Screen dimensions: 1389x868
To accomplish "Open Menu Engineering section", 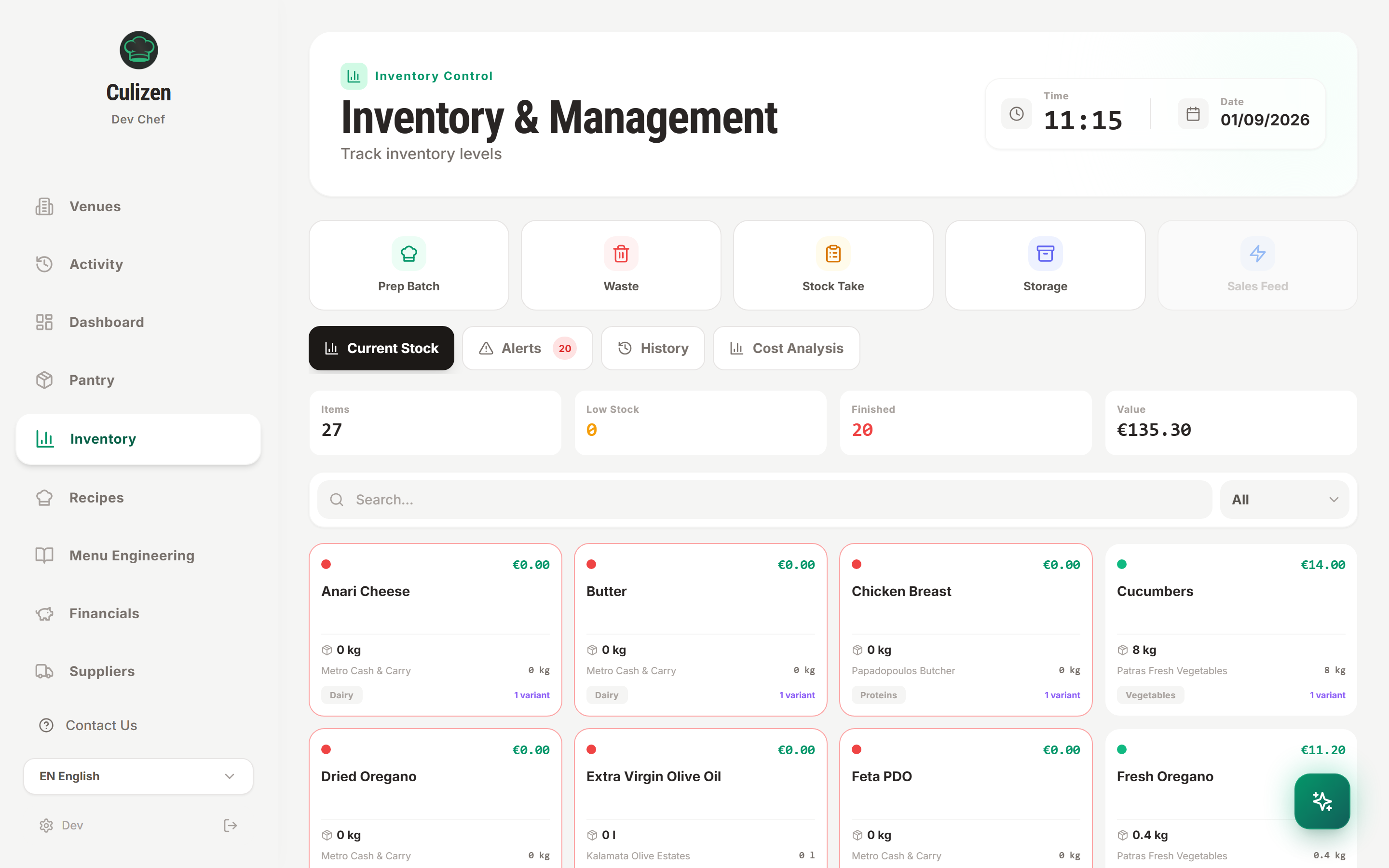I will 138,556.
